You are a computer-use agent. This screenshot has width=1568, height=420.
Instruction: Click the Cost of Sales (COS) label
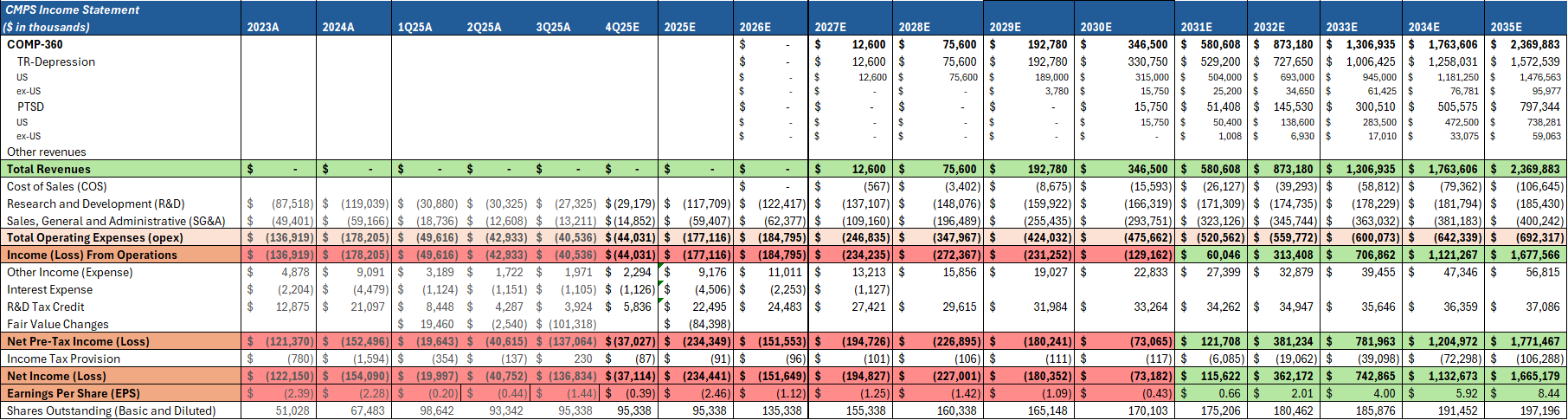pyautogui.click(x=57, y=186)
